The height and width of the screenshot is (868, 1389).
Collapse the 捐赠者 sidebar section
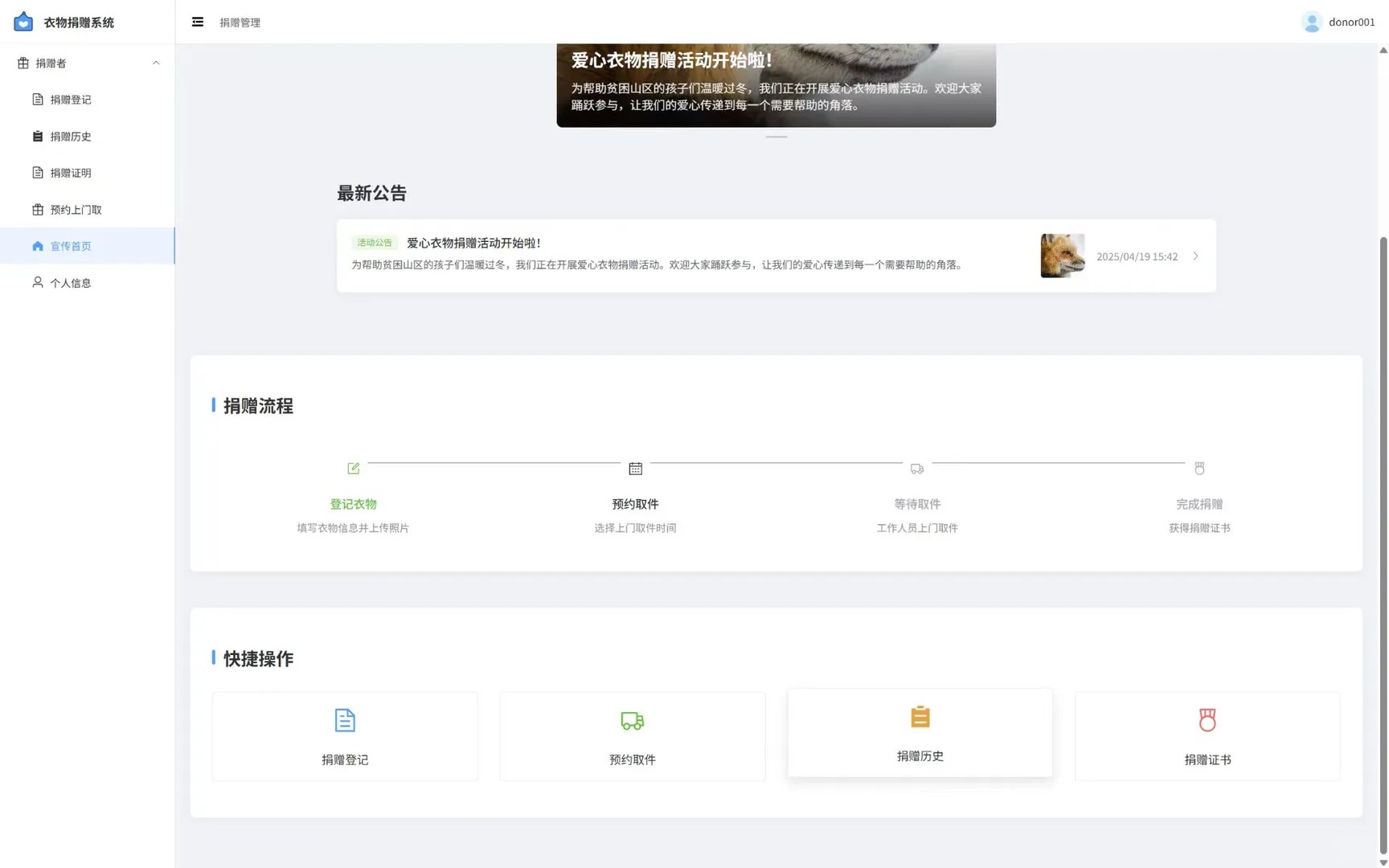155,63
